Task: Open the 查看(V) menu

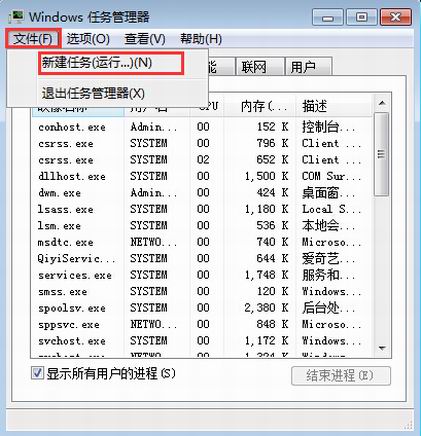Action: [x=145, y=39]
